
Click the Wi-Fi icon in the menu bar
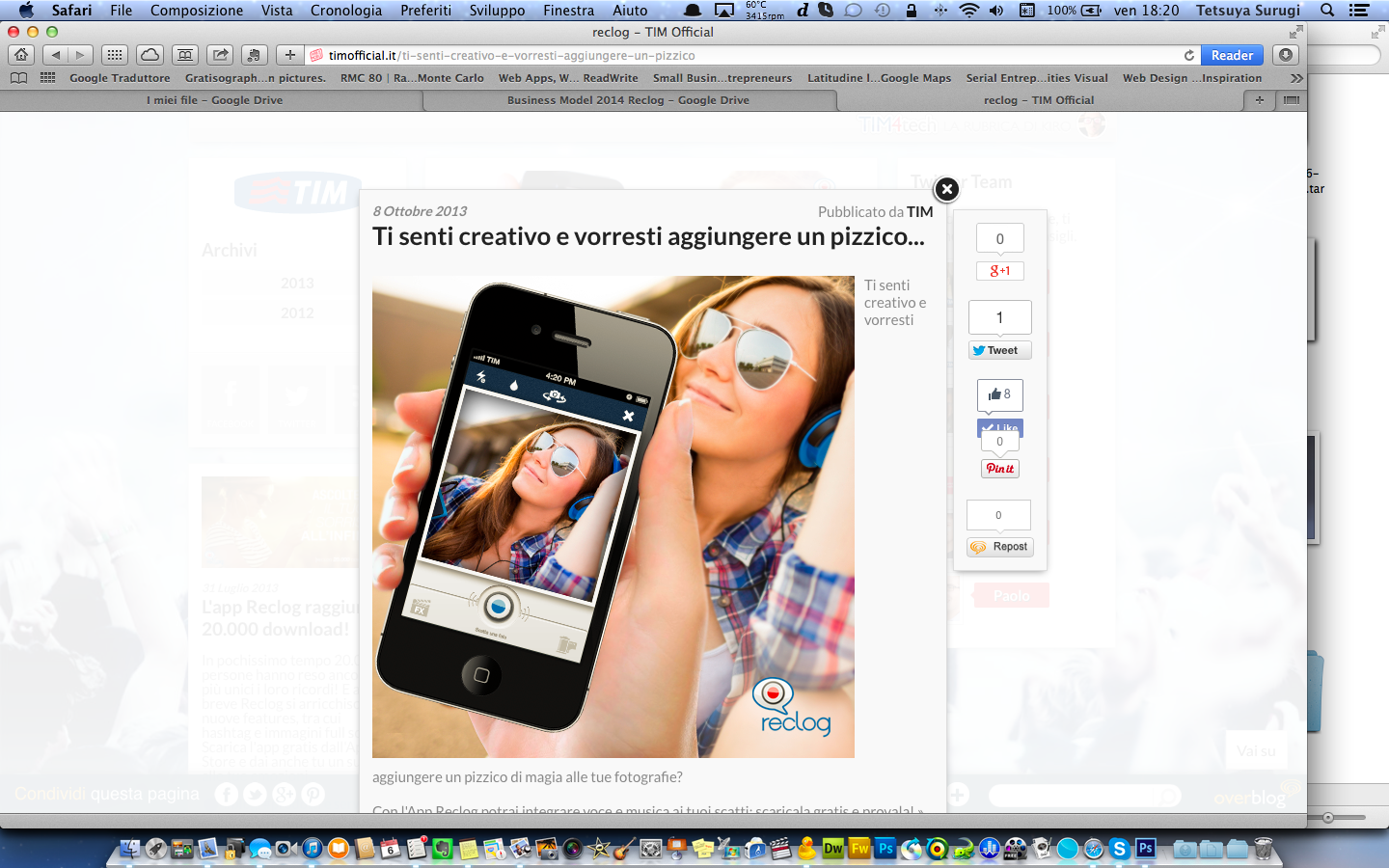(970, 10)
